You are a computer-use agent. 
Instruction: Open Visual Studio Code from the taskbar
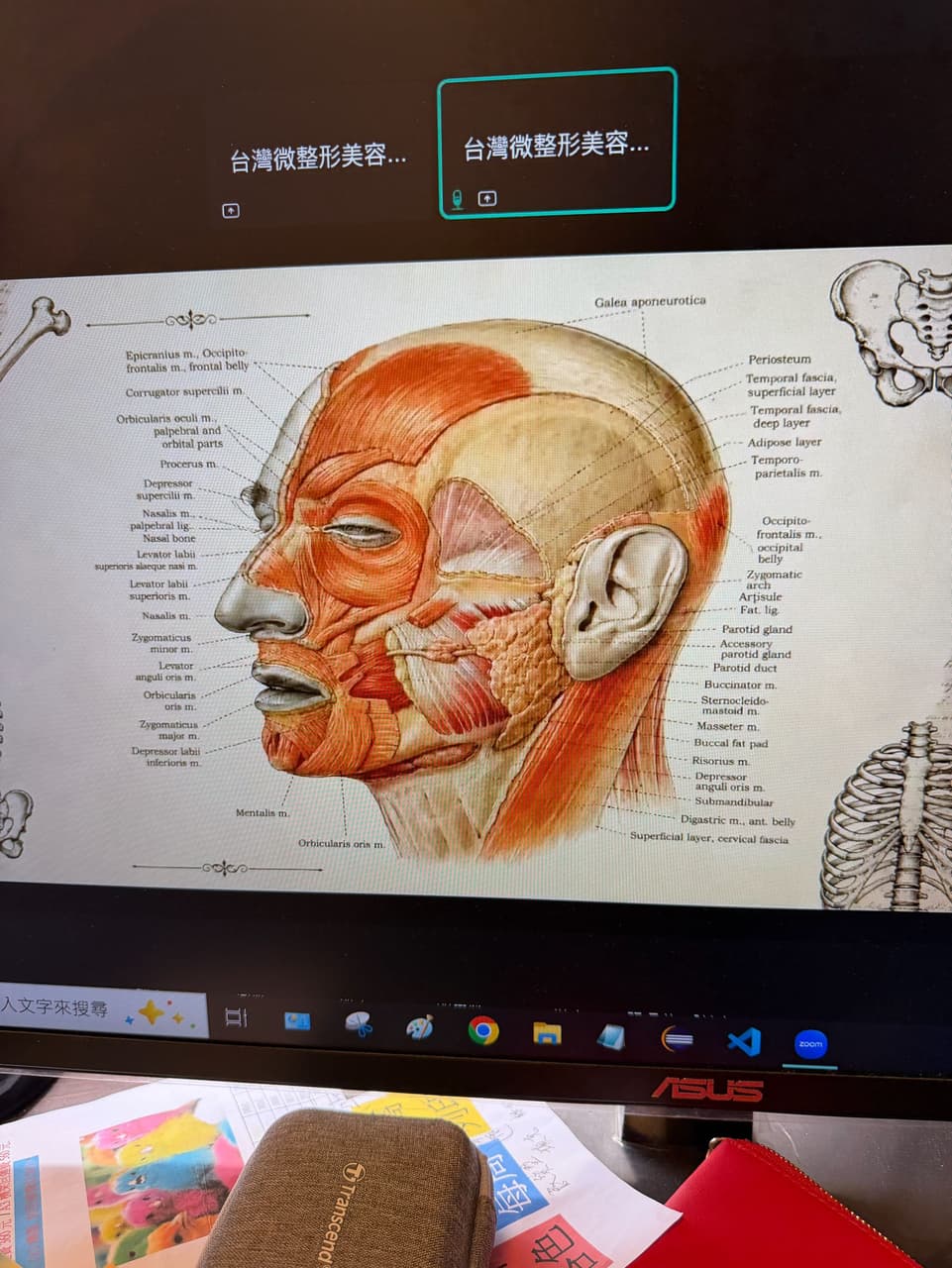[x=744, y=1041]
